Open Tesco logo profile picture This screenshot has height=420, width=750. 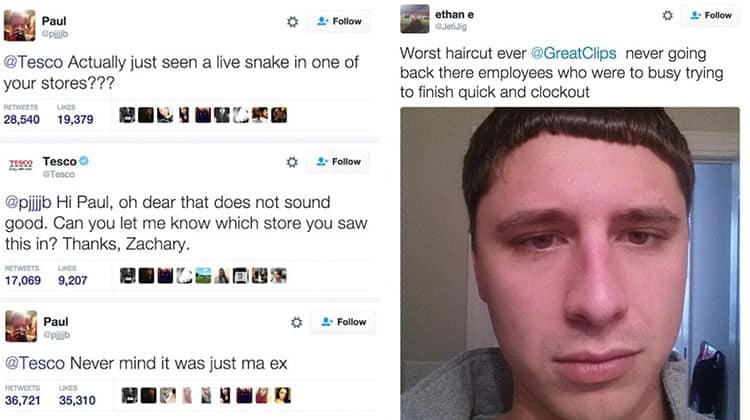click(x=21, y=165)
